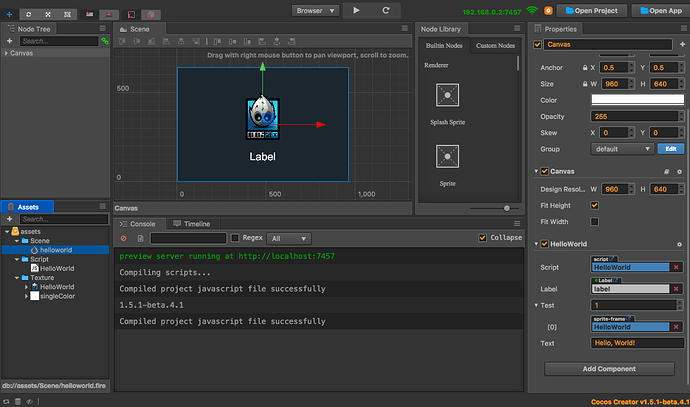This screenshot has height=407, width=690.
Task: Click the Open Project button
Action: pos(591,10)
